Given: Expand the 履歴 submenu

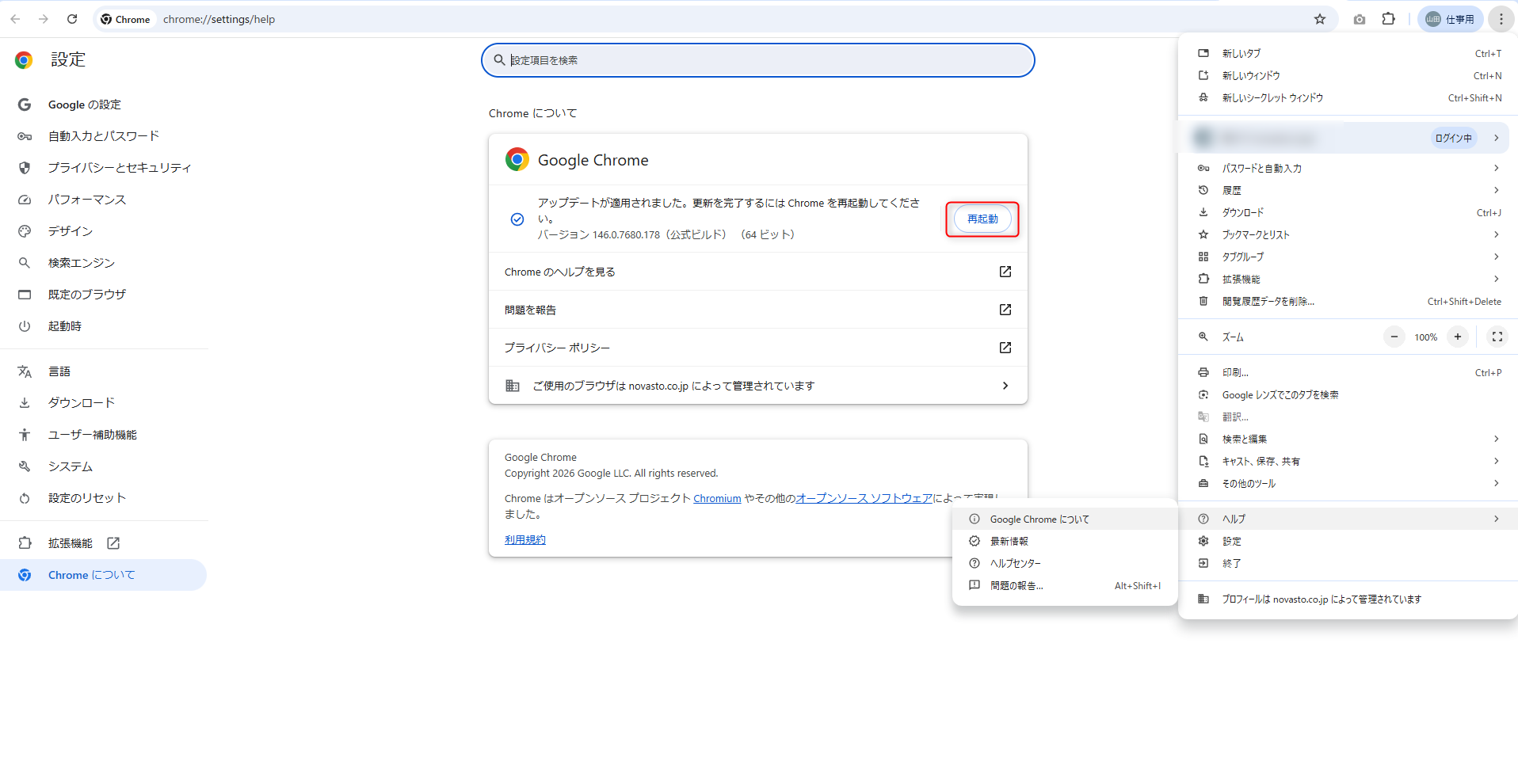Looking at the screenshot, I should (1348, 190).
